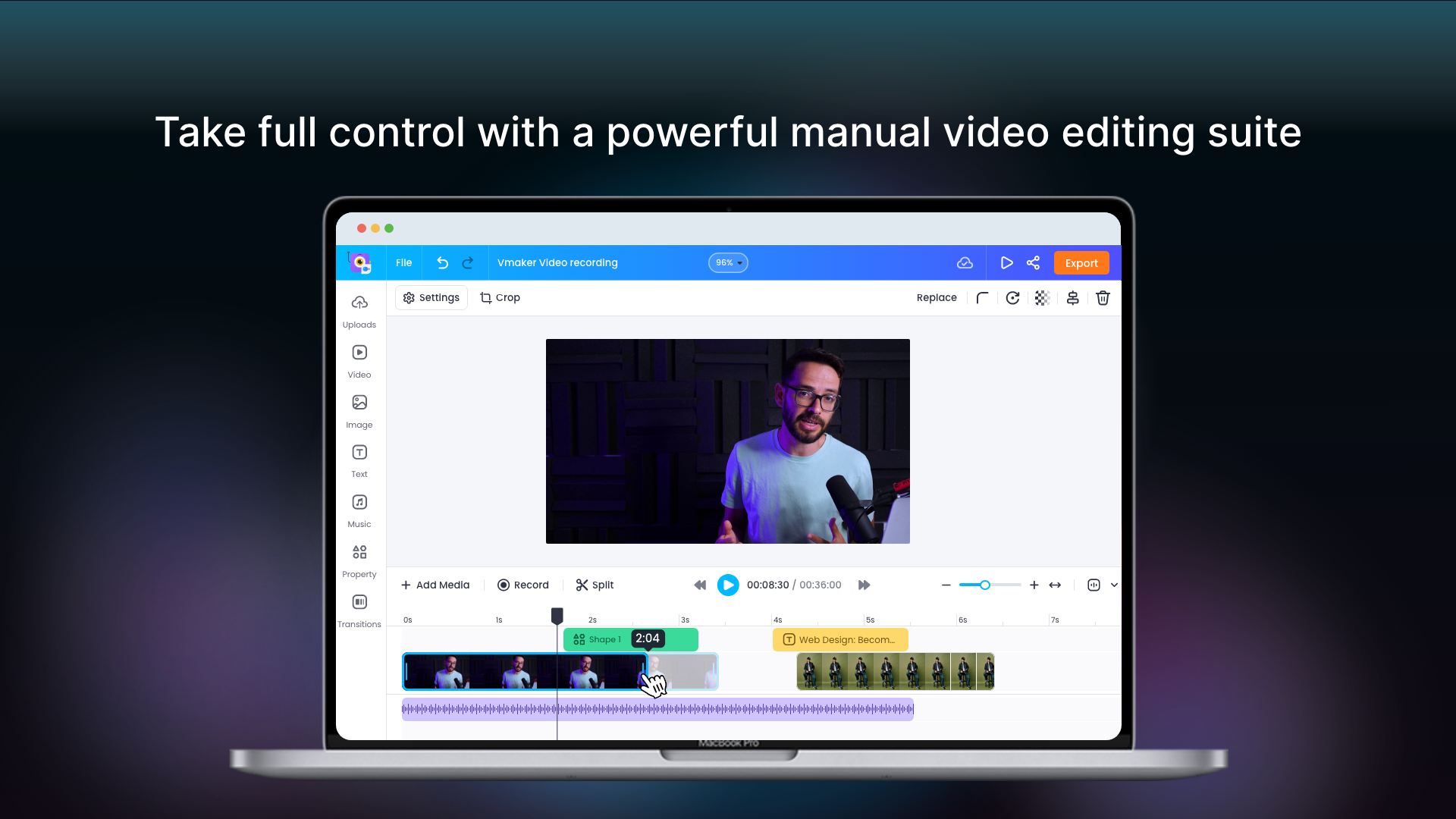Open the Uploads panel
Screen dimensions: 1456x819
pyautogui.click(x=359, y=311)
